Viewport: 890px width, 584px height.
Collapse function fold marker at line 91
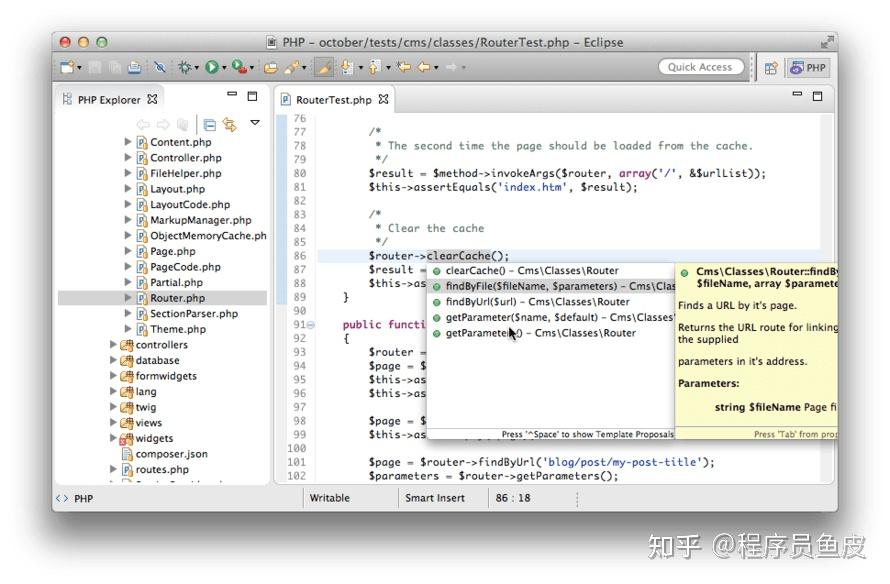pyautogui.click(x=311, y=325)
